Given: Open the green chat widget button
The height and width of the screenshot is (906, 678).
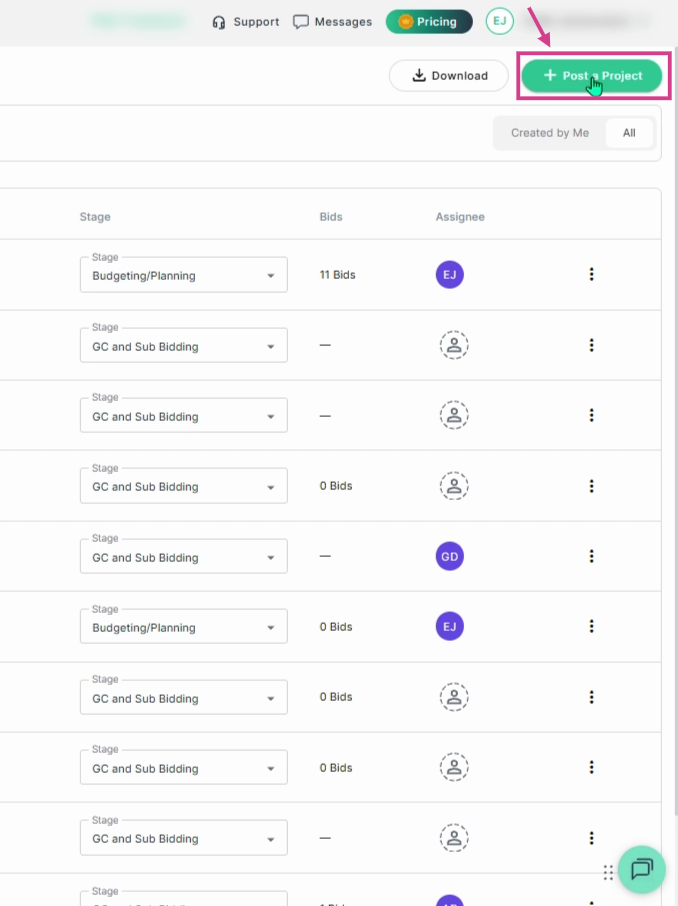Looking at the screenshot, I should click(642, 869).
